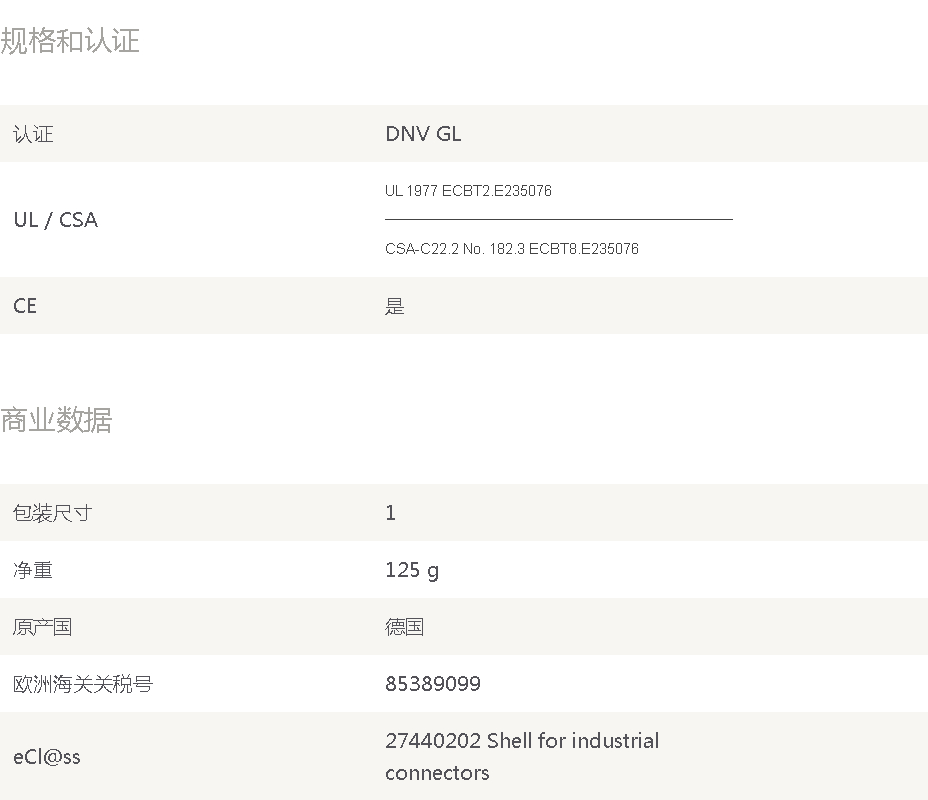Click the tariff number 85389099
The image size is (928, 800).
click(x=433, y=684)
